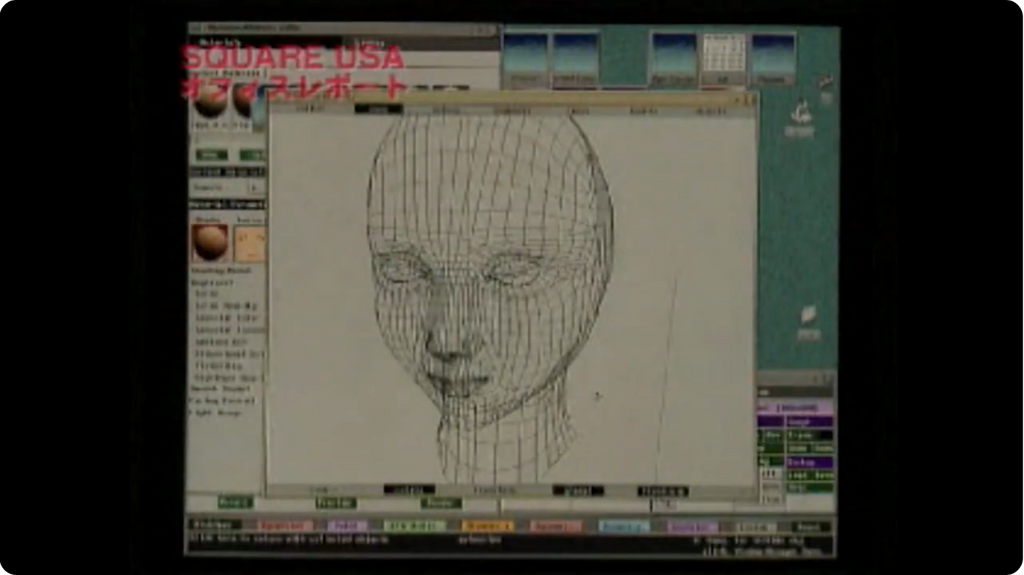The image size is (1024, 575).
Task: Click the white desktop icon below the calendar row
Action: tap(800, 118)
